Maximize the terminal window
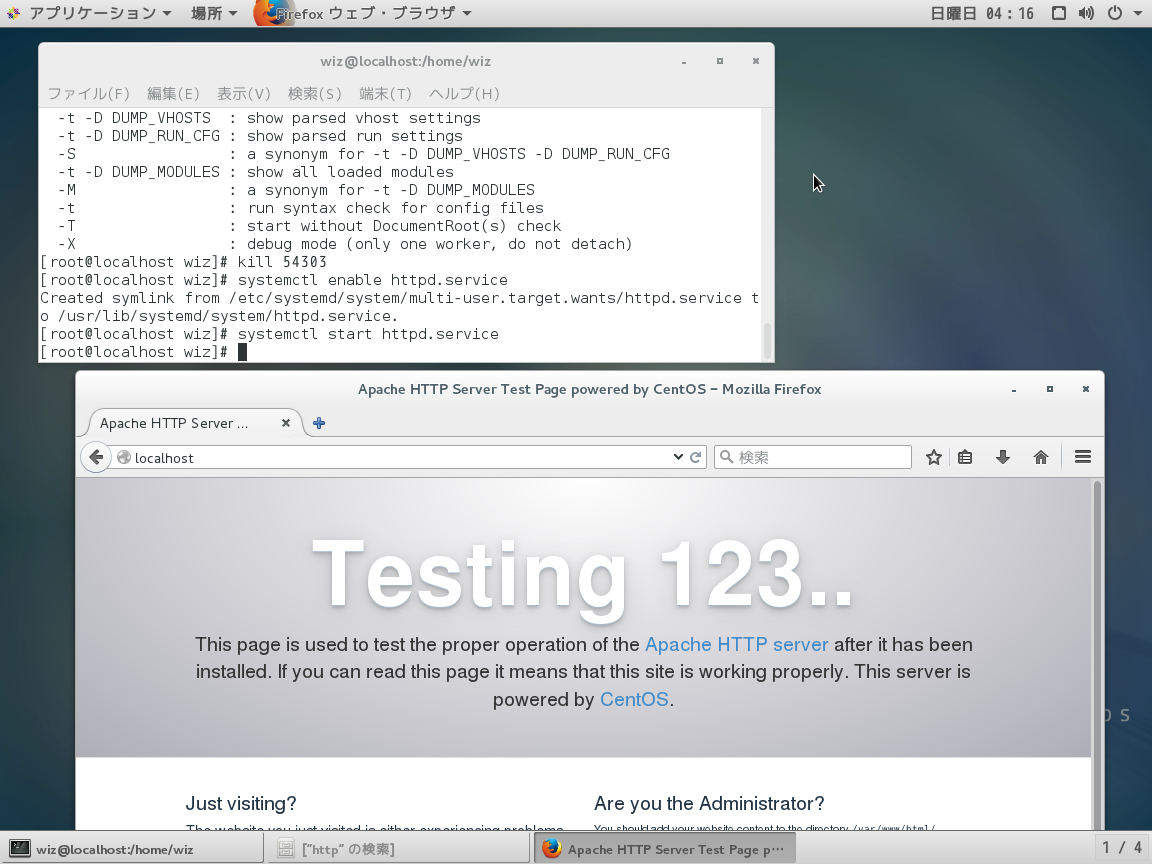 click(x=720, y=61)
